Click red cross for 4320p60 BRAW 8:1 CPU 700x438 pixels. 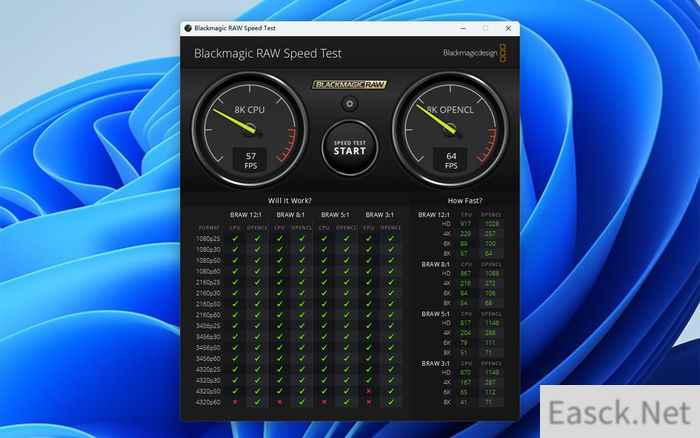coord(280,402)
